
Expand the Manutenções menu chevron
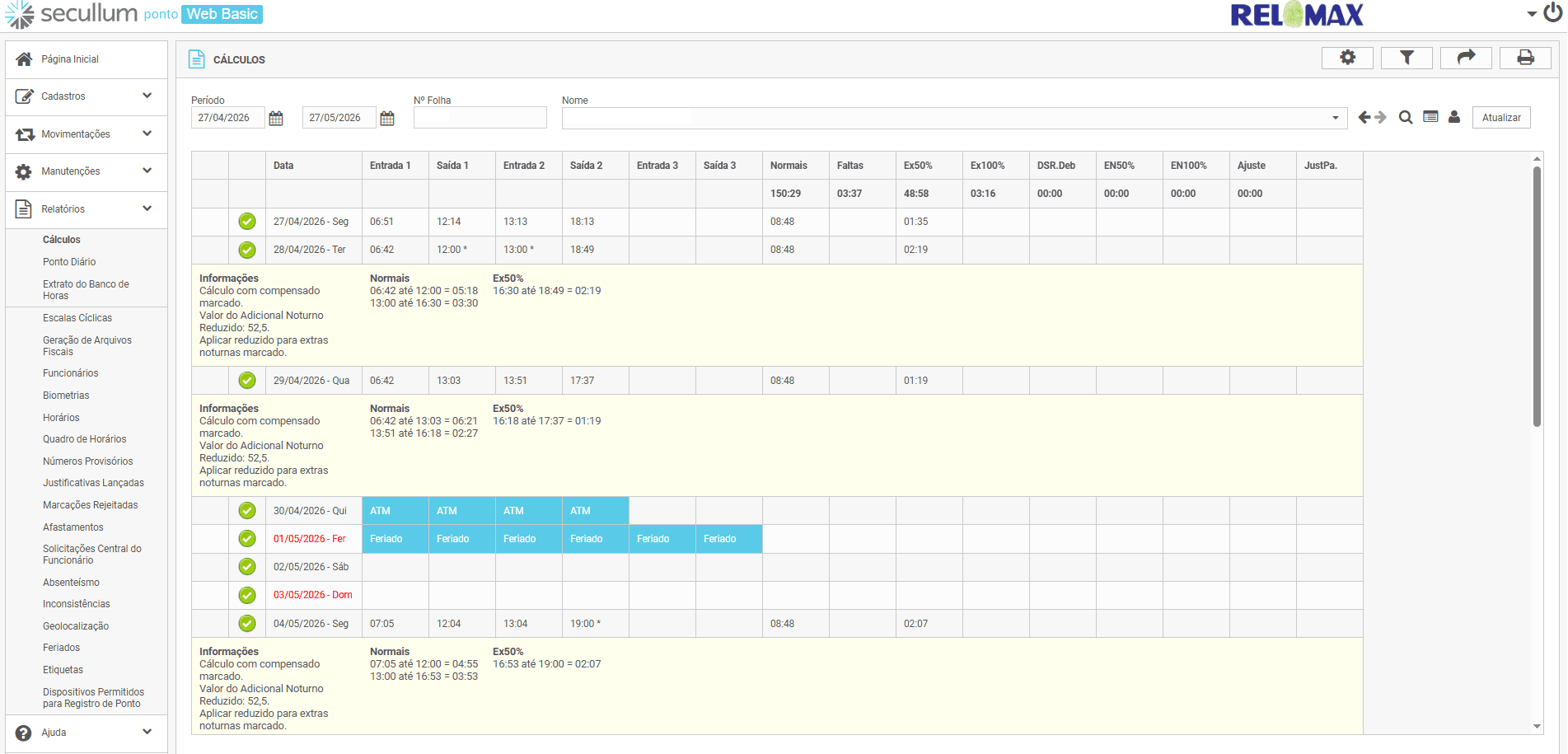[147, 171]
